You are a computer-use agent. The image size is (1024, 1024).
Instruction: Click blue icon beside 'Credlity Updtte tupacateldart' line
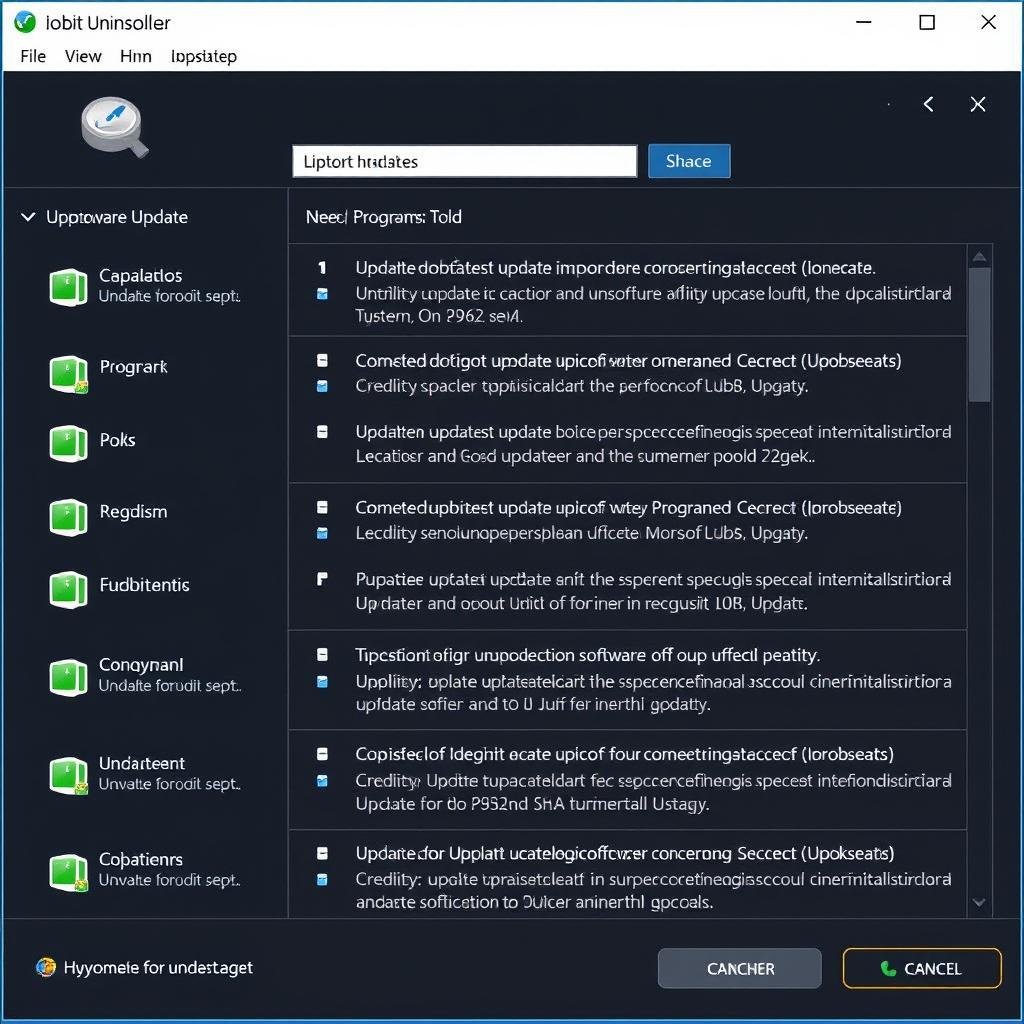(x=322, y=780)
